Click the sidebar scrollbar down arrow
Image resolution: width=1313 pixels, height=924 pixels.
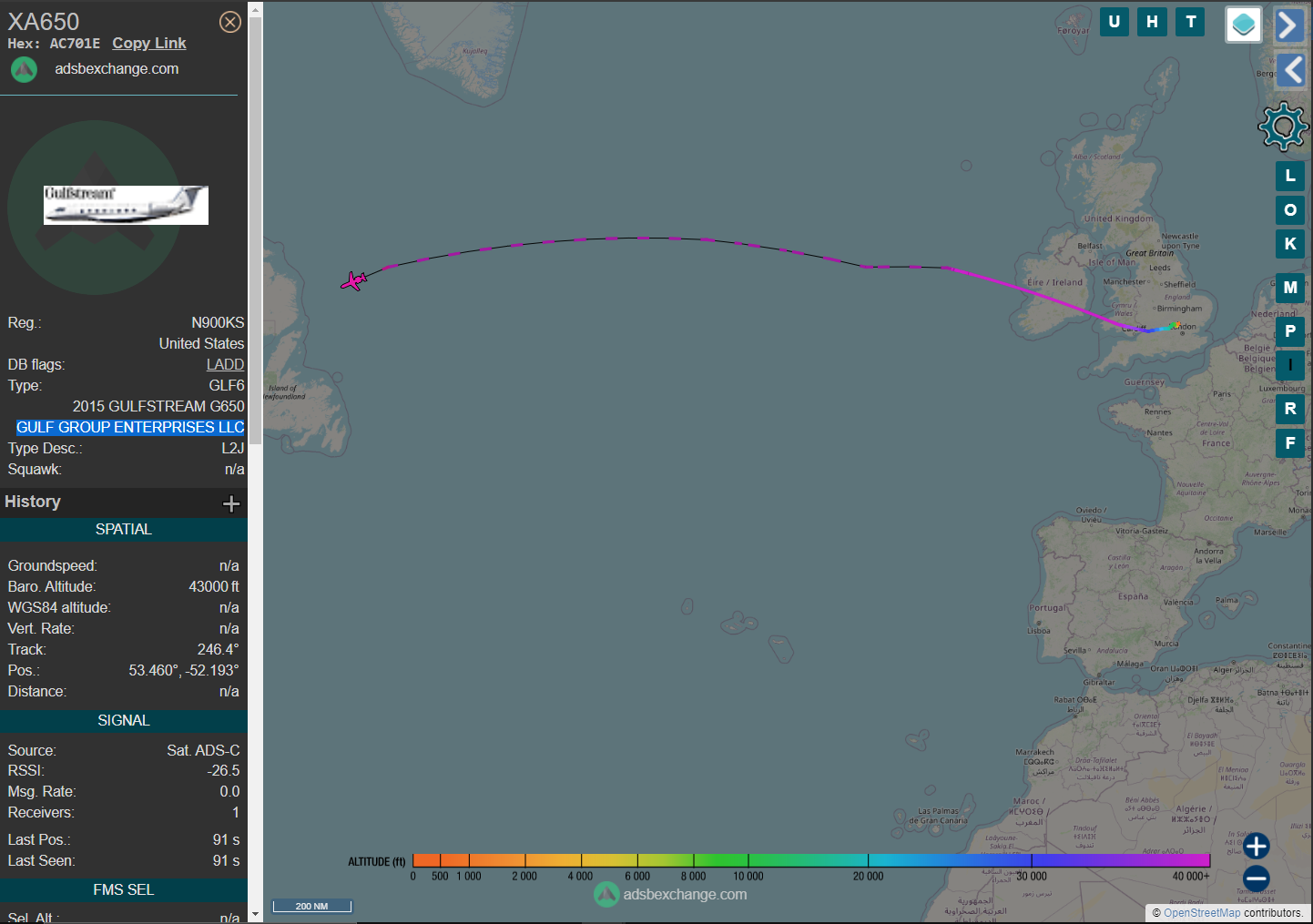(x=255, y=914)
